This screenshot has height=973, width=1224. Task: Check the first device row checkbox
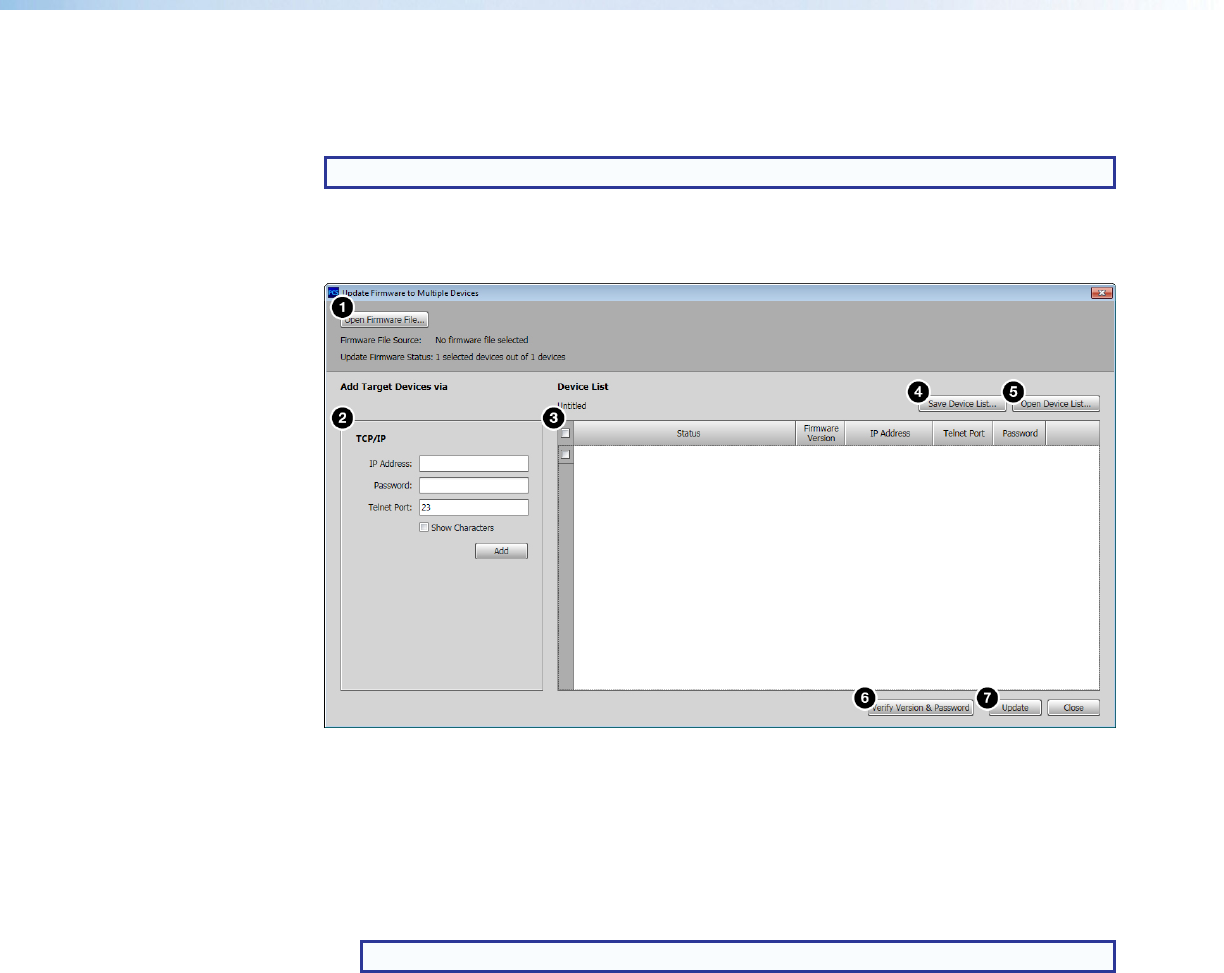pyautogui.click(x=565, y=454)
